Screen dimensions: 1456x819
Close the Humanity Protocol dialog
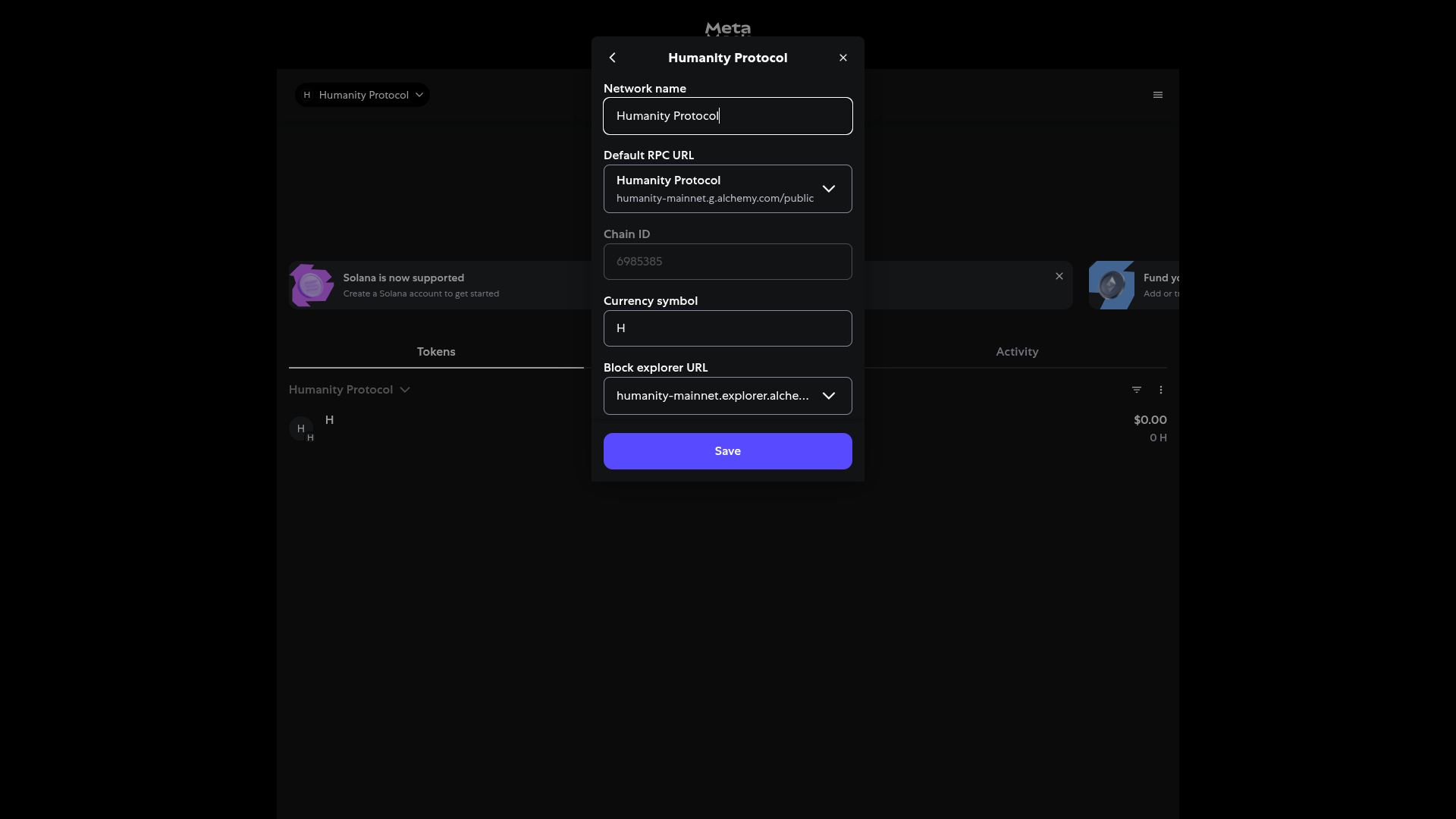(x=843, y=57)
